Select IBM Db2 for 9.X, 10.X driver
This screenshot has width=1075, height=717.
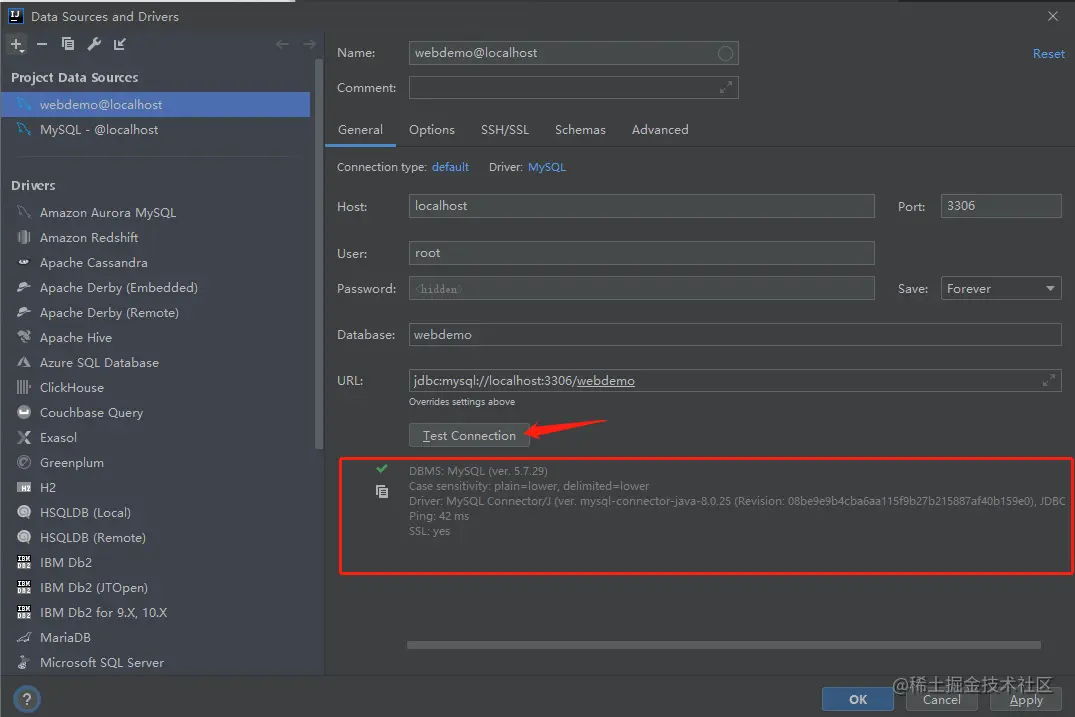(103, 613)
